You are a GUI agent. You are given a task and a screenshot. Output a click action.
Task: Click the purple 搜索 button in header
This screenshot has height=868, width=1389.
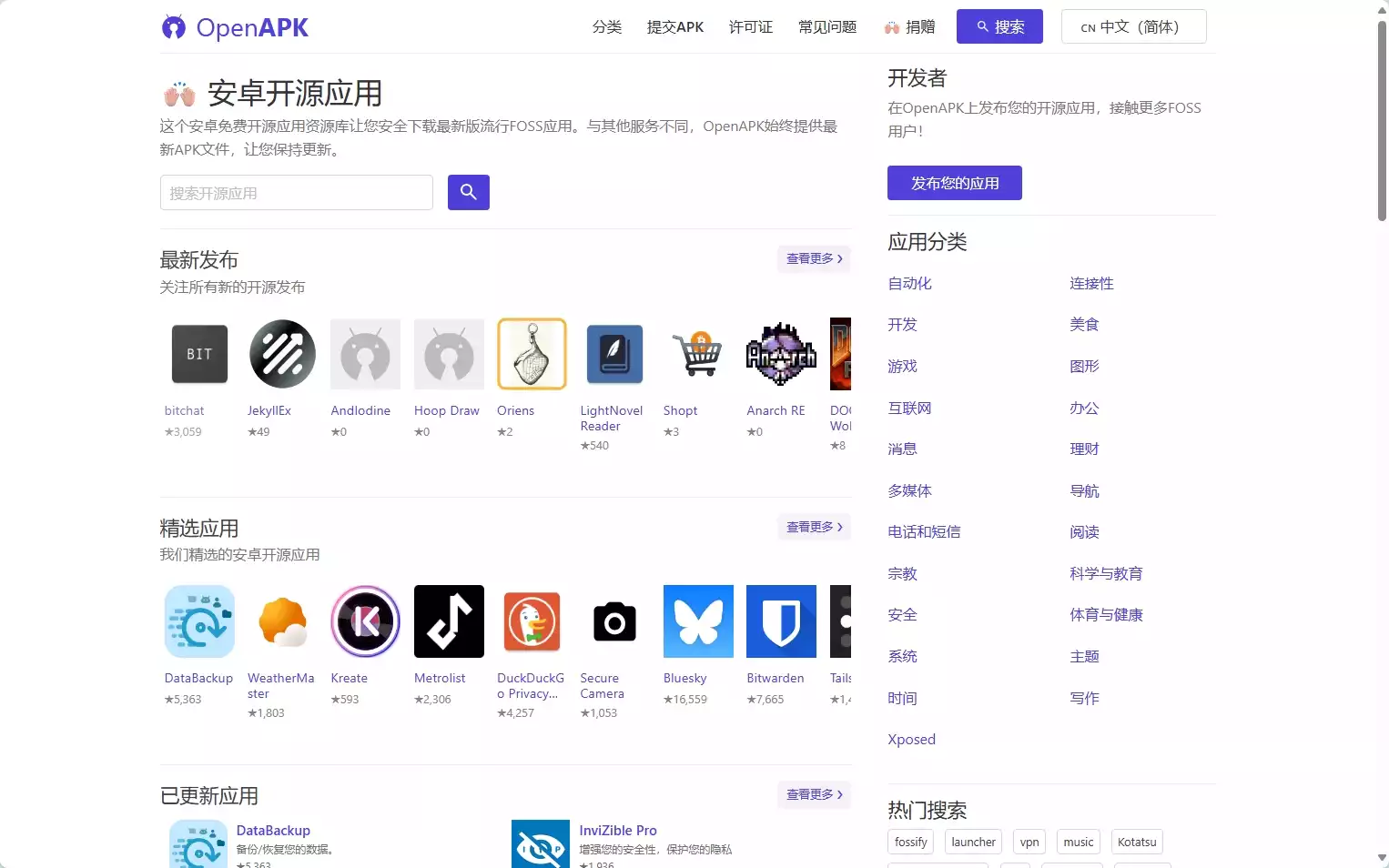point(999,26)
